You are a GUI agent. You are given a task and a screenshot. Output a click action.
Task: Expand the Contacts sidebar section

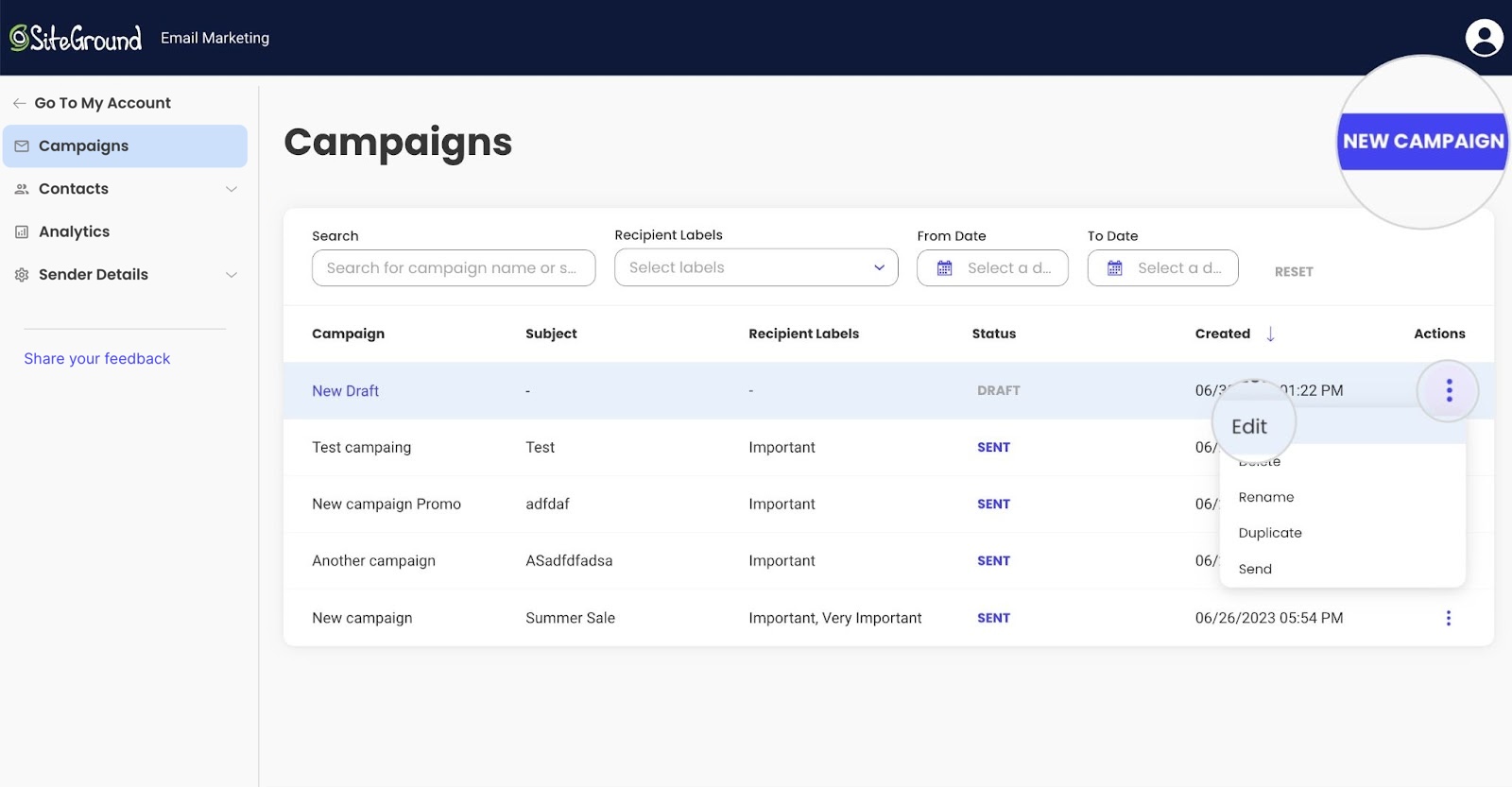232,189
